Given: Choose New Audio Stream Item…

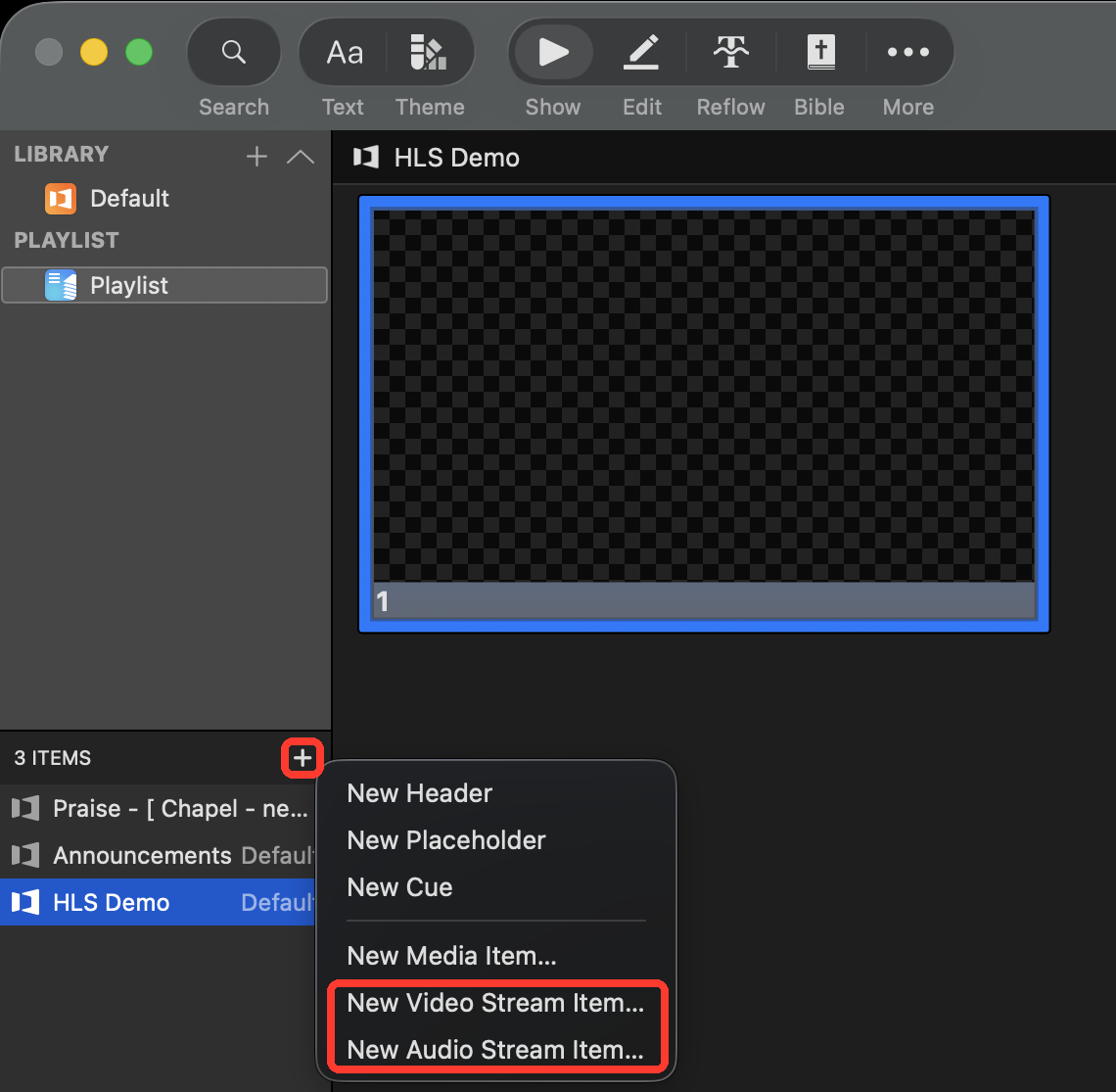Looking at the screenshot, I should [496, 1049].
